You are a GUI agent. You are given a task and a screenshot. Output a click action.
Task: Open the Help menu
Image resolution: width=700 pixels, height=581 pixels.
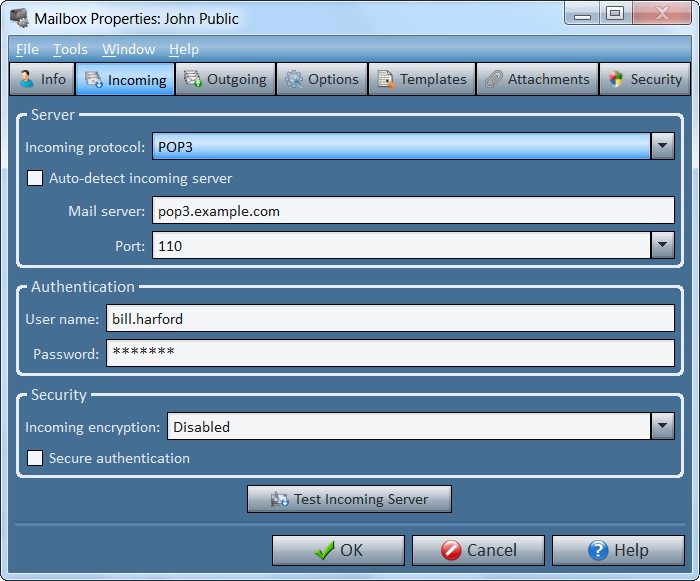pos(184,49)
